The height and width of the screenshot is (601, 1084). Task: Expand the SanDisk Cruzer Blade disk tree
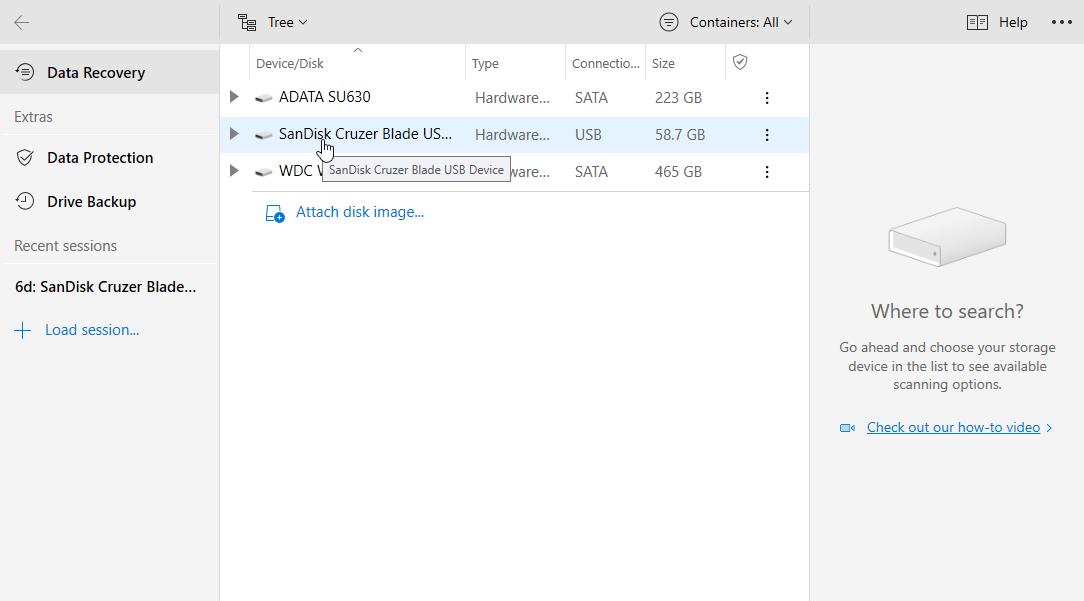tap(234, 134)
